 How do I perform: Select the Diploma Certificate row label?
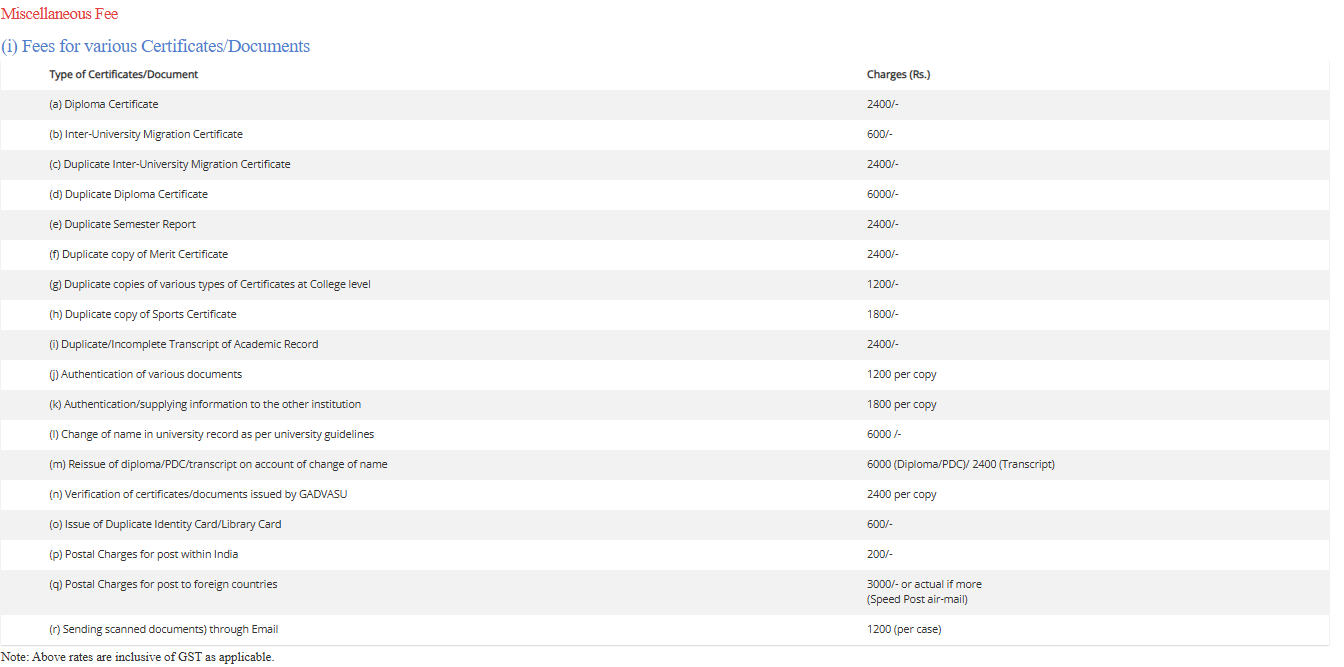[103, 105]
